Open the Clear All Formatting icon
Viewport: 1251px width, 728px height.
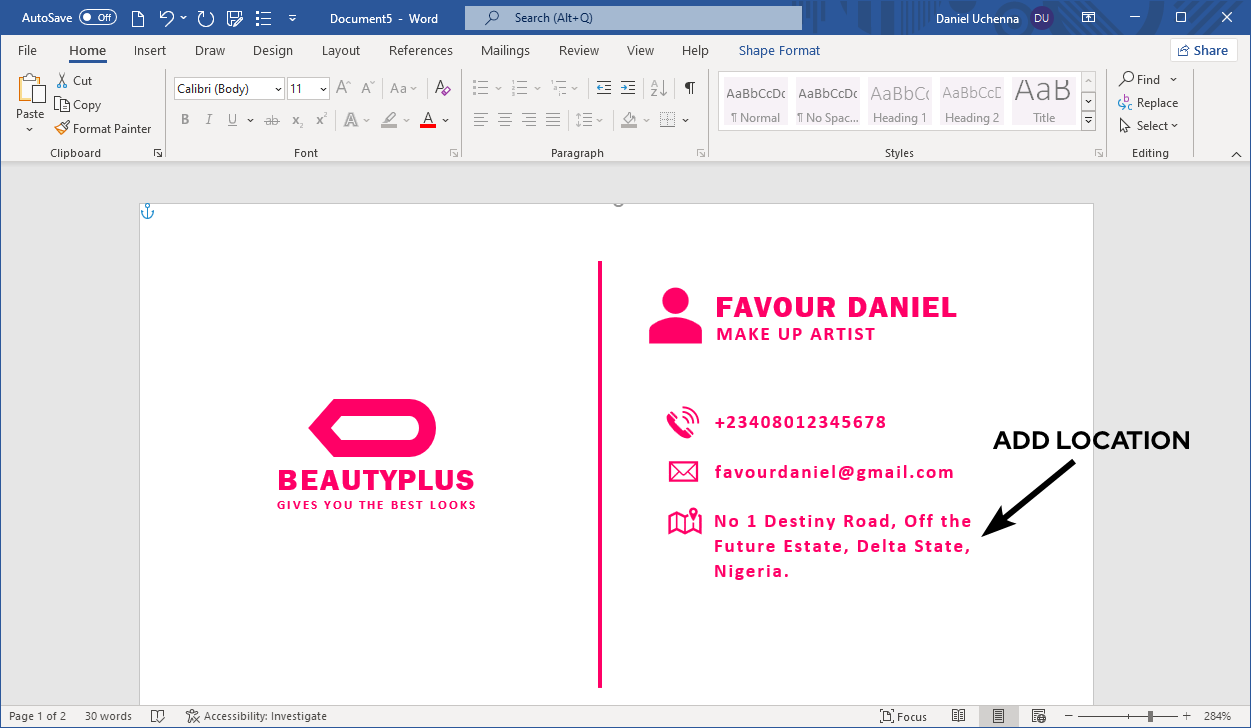pos(442,88)
